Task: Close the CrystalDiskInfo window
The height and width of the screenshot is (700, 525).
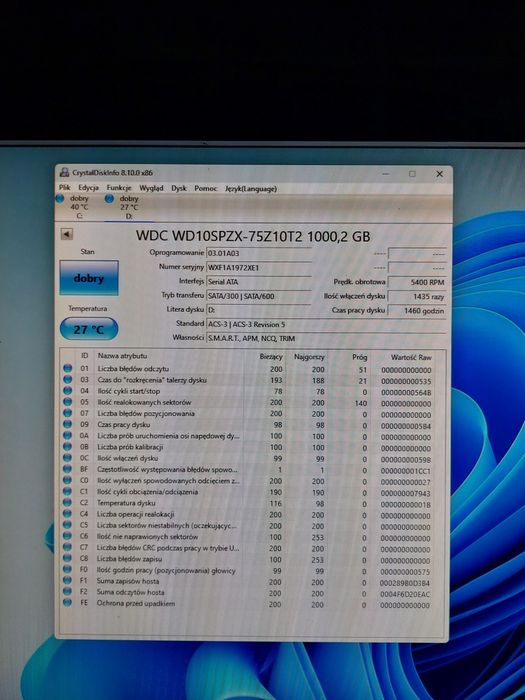Action: [x=439, y=174]
